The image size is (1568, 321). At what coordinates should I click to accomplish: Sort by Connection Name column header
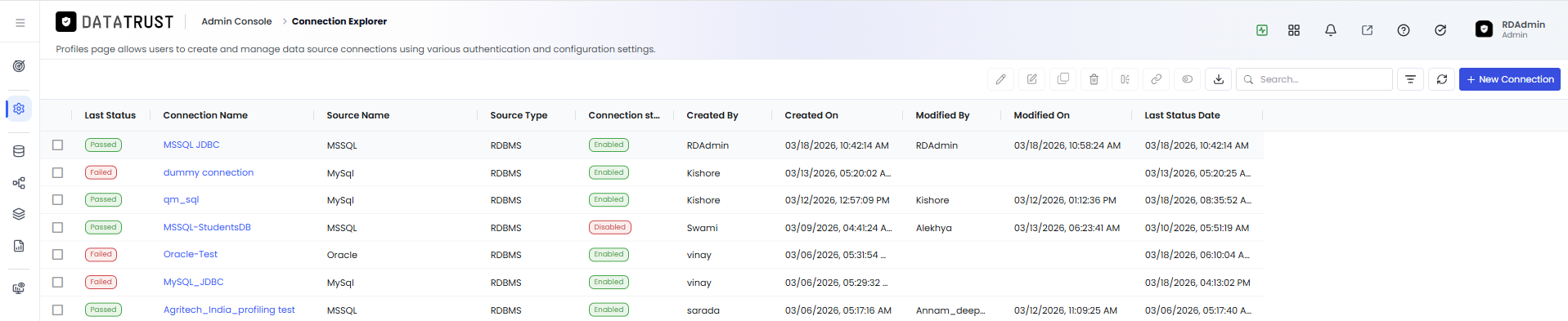[x=205, y=115]
